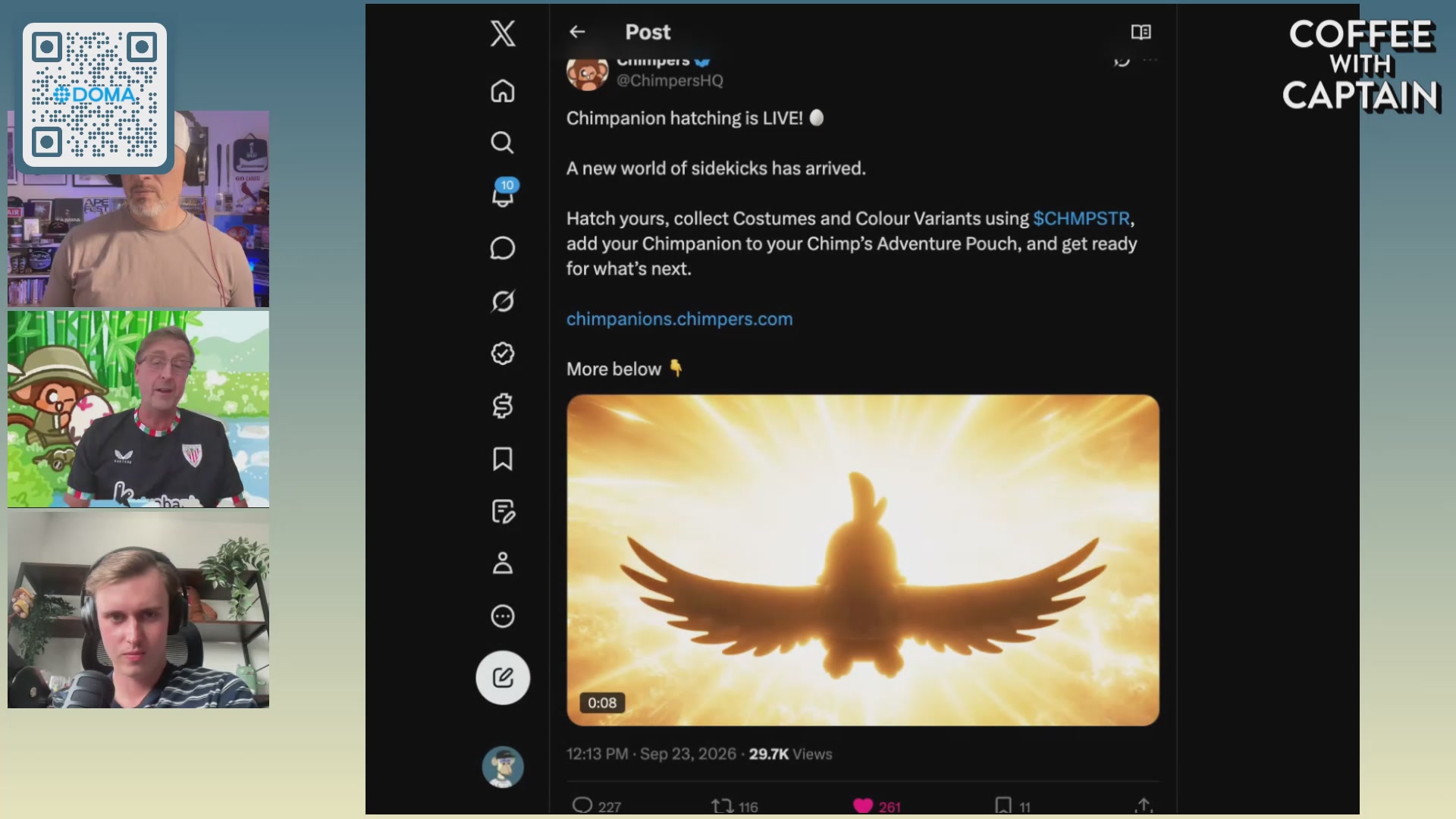
Task: Open the chimpanions.chimpers.com link
Action: (679, 319)
